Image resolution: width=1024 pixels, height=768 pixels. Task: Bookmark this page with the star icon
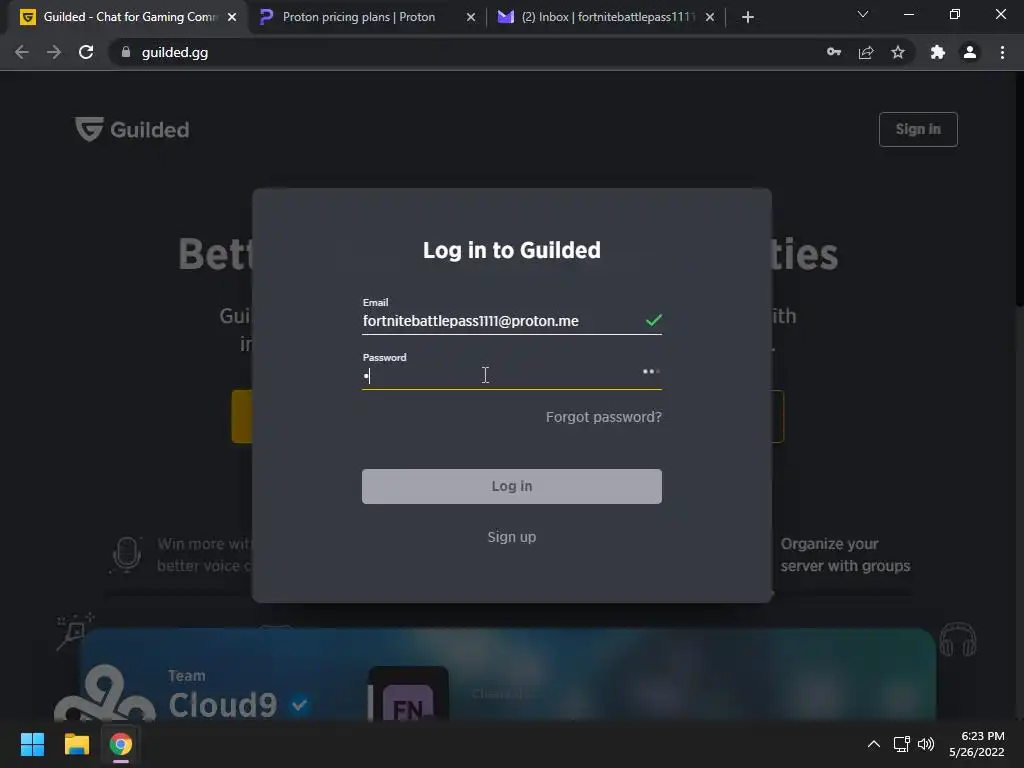pyautogui.click(x=898, y=52)
